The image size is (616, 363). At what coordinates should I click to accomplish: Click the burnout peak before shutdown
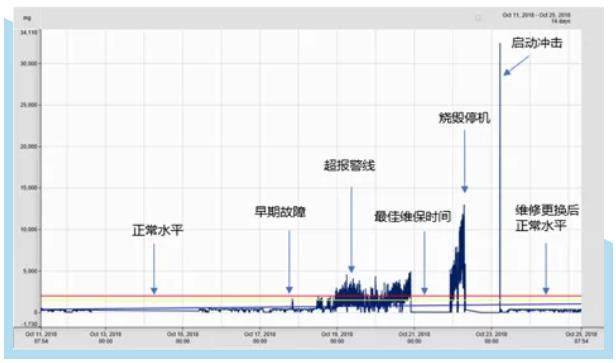[464, 207]
